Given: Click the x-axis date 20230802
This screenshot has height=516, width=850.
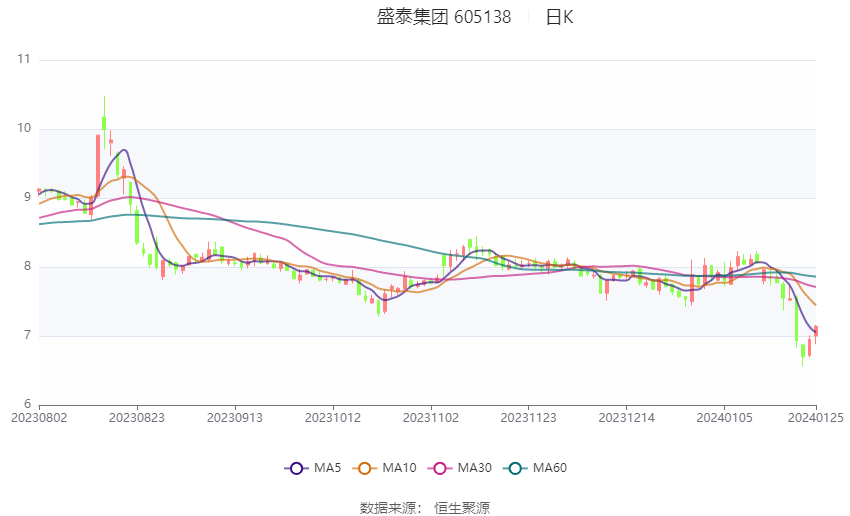Looking at the screenshot, I should (x=39, y=418).
